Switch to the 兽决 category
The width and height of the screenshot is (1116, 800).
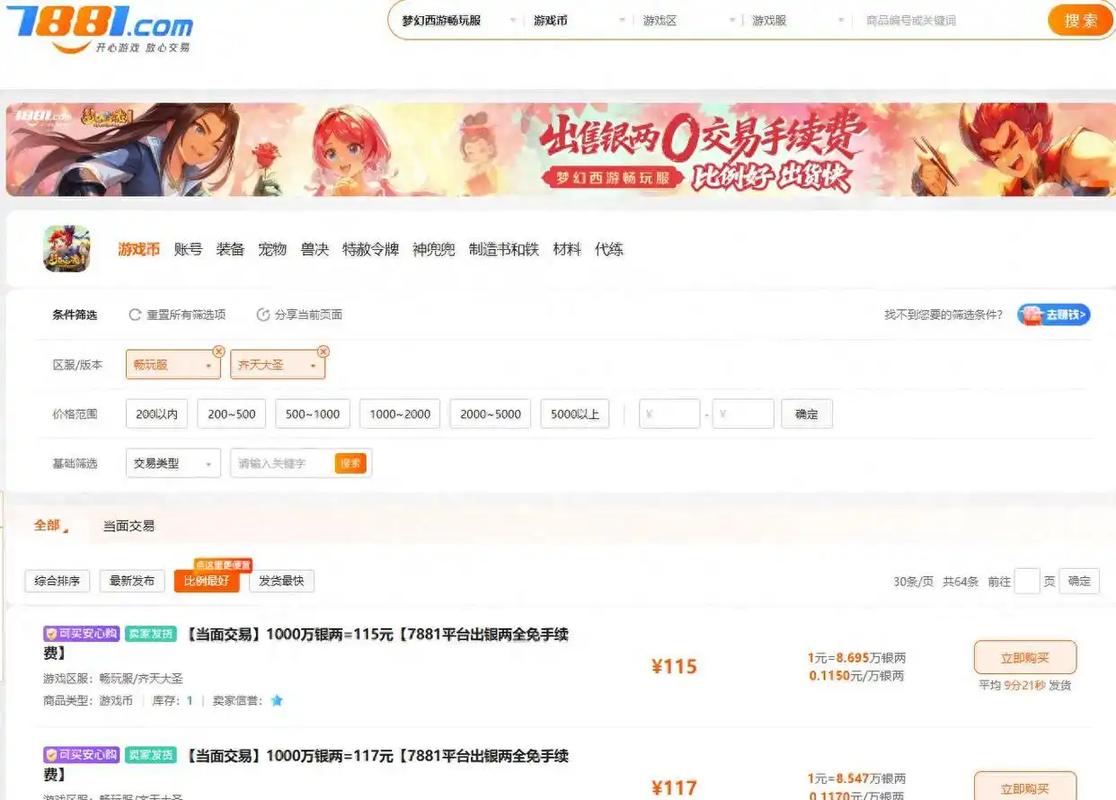(x=315, y=249)
